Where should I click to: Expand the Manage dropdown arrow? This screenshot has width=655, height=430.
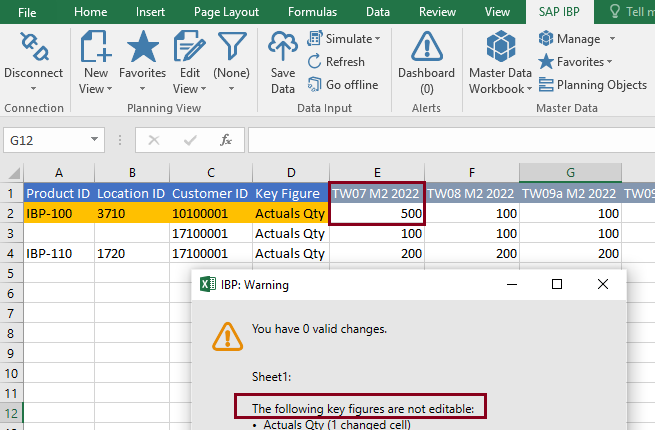click(612, 39)
